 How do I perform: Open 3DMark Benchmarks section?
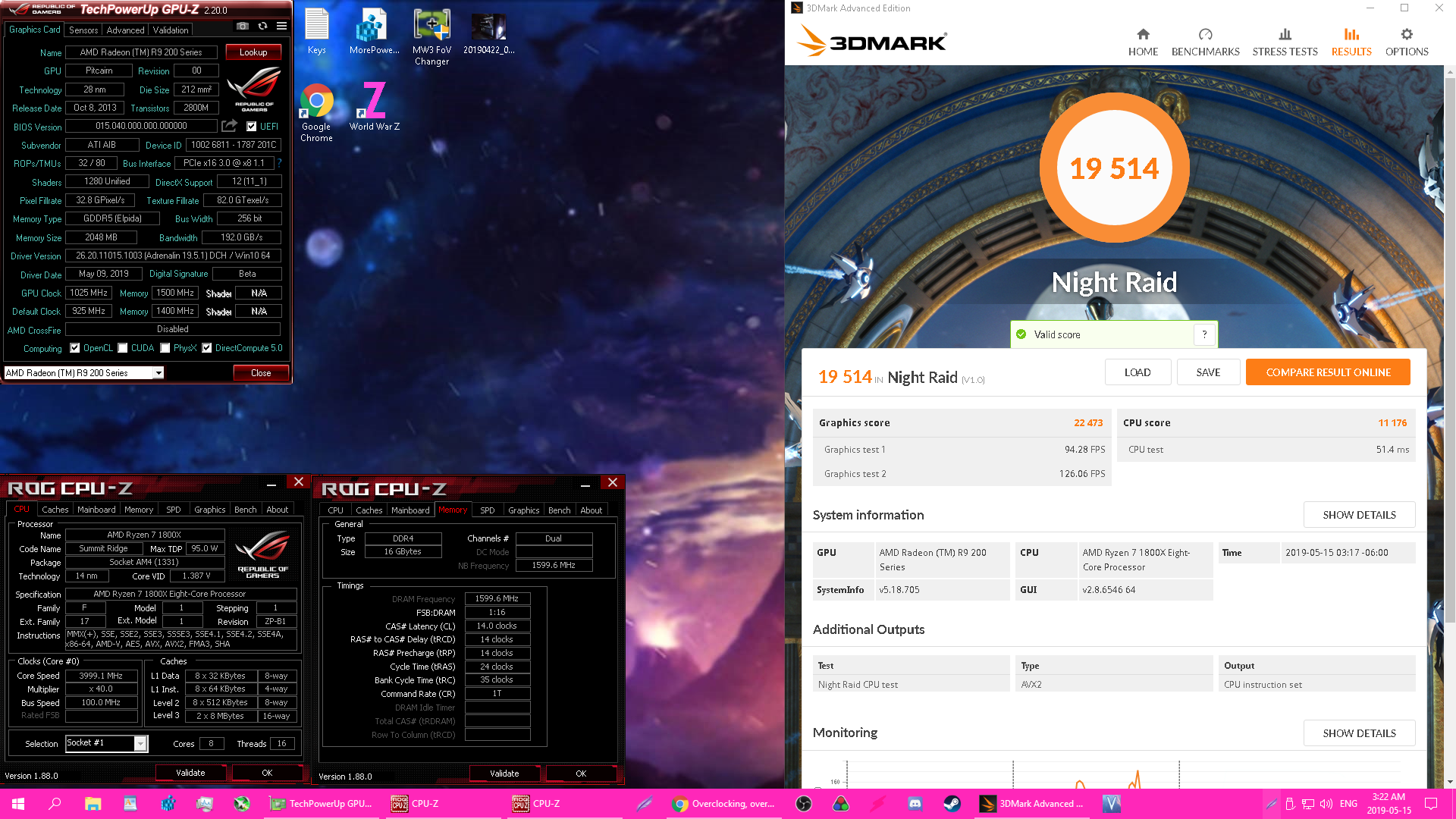(1205, 42)
